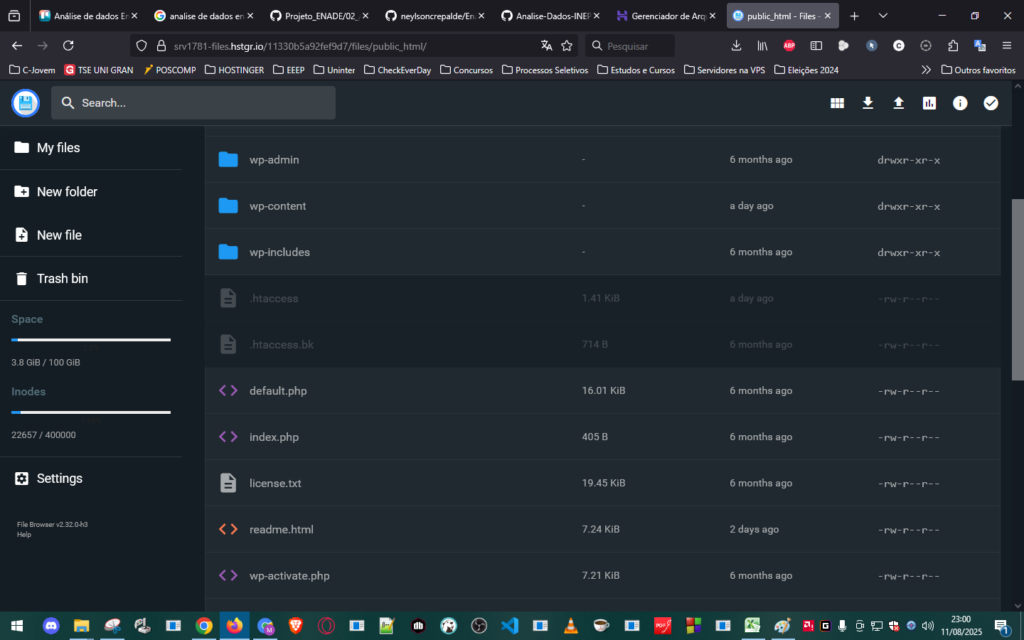Screen dimensions: 1024x640
Task: Focus the Search input field
Action: click(x=200, y=103)
